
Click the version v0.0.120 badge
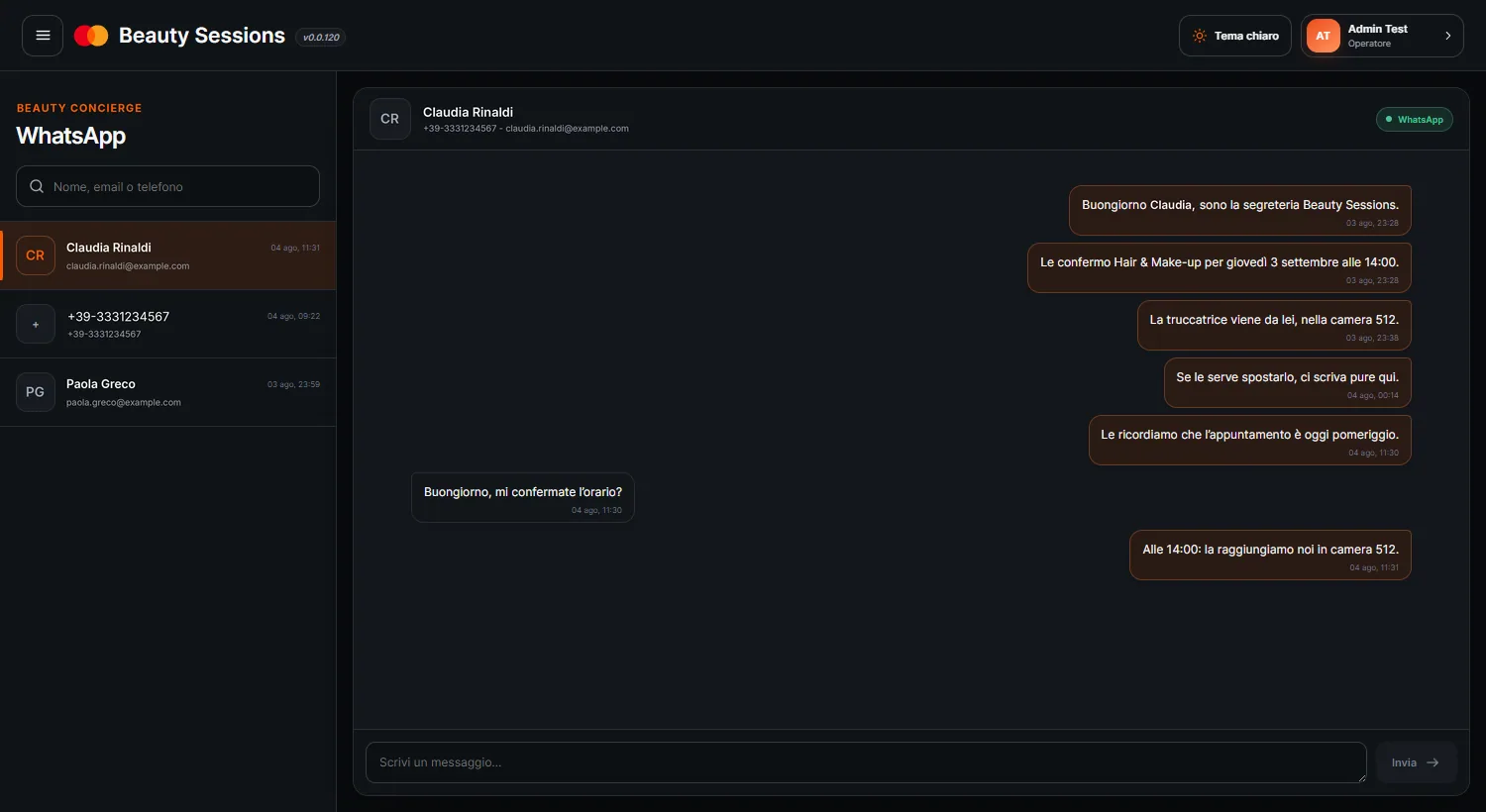321,38
